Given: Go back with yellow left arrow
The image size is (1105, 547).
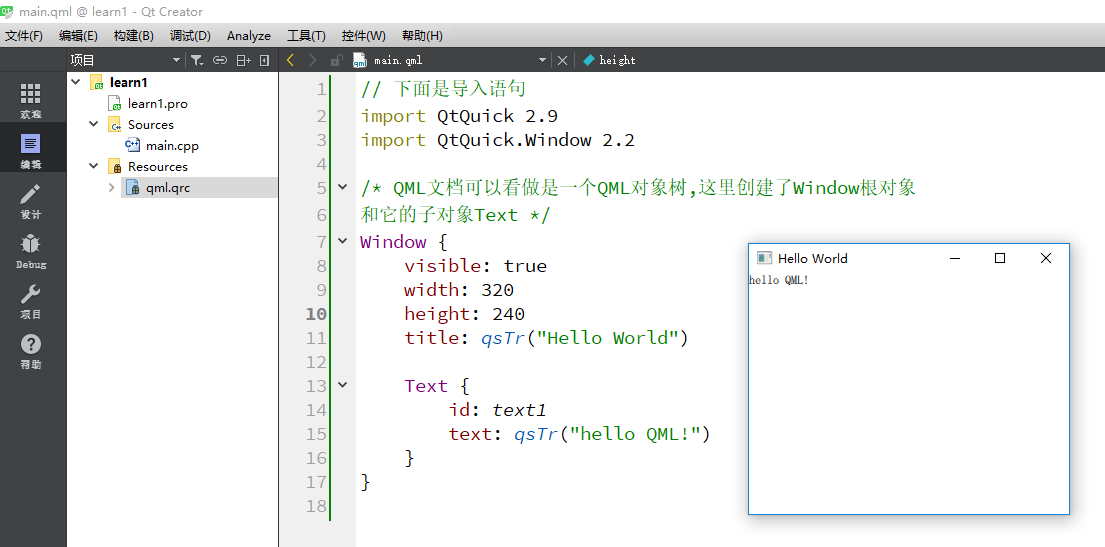Looking at the screenshot, I should coord(290,61).
